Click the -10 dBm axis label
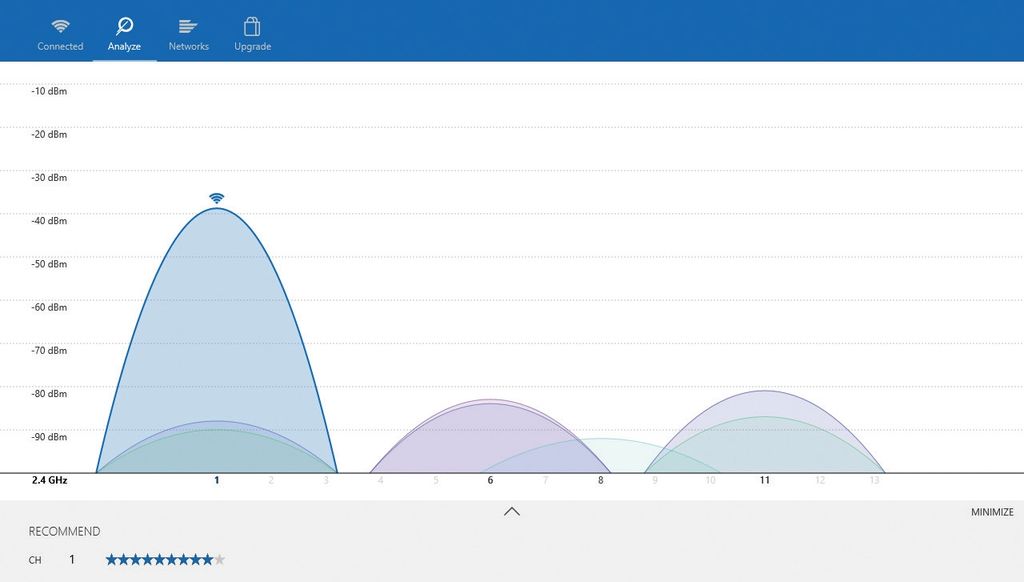 49,91
